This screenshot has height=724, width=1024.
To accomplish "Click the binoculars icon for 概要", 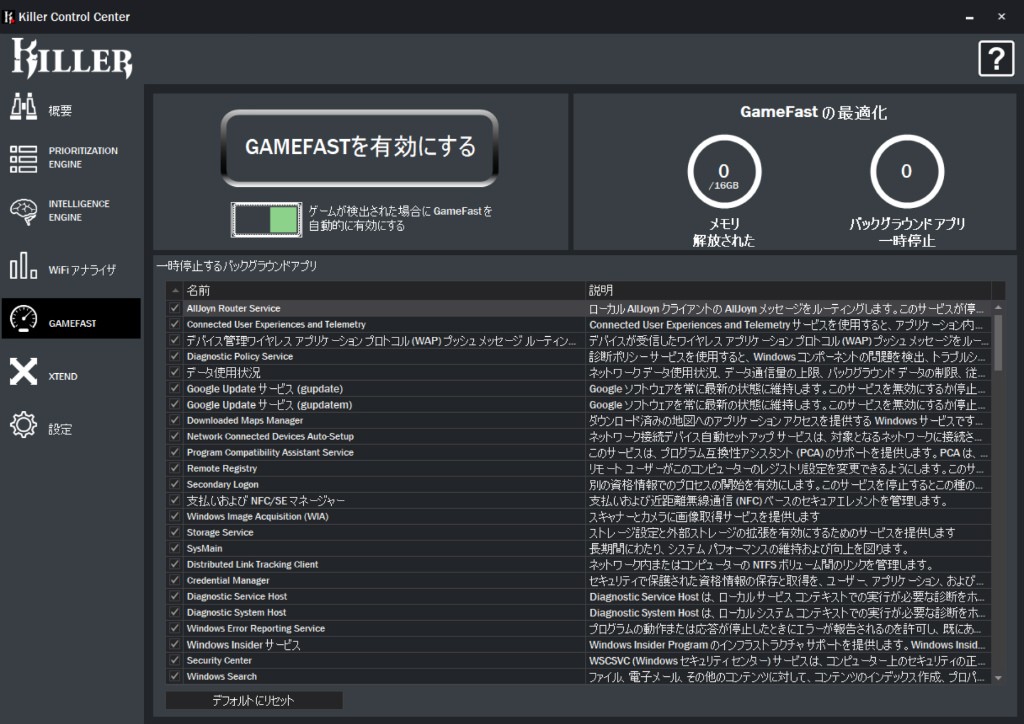I will coord(23,106).
